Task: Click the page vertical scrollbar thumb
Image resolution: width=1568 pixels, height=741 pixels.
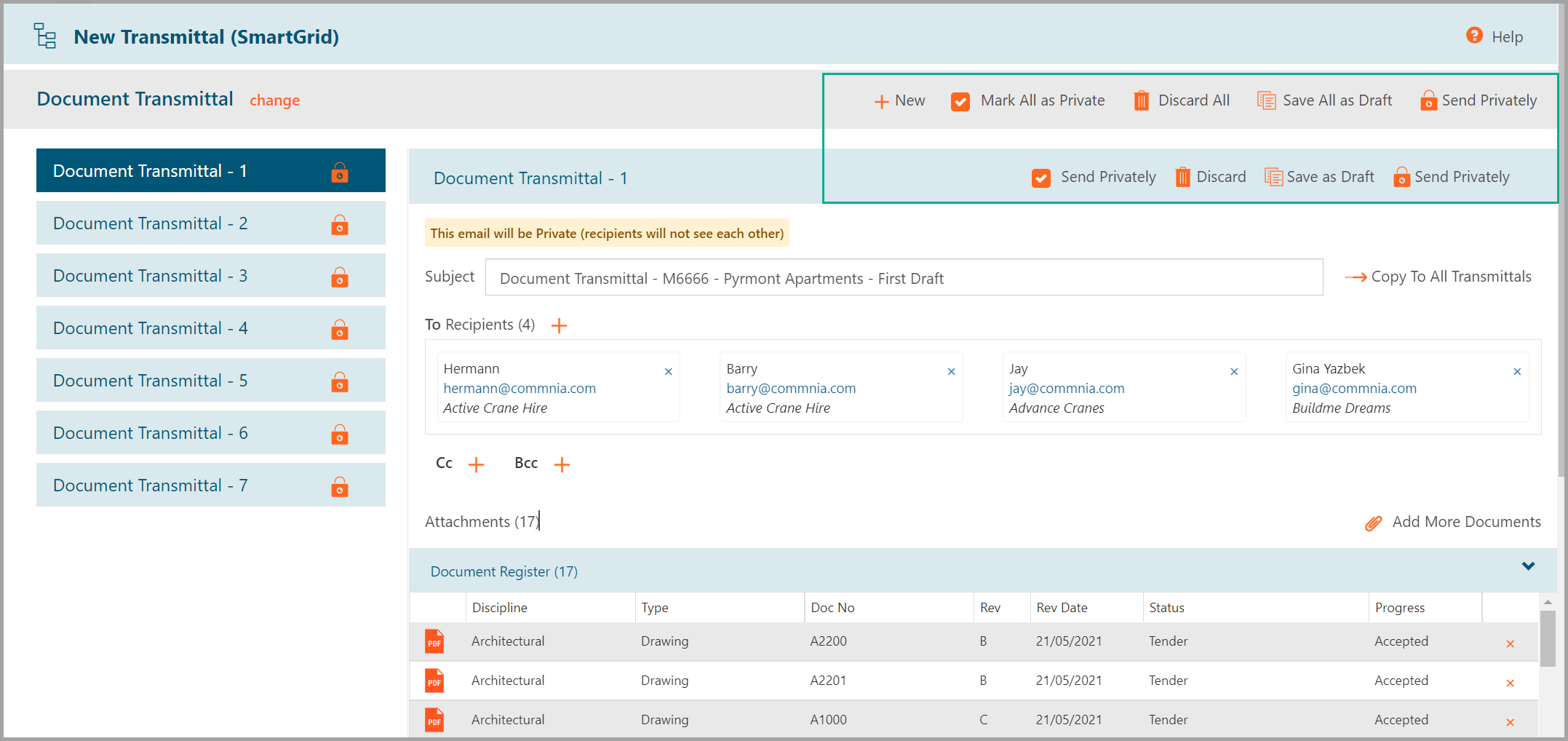Action: 1562,239
